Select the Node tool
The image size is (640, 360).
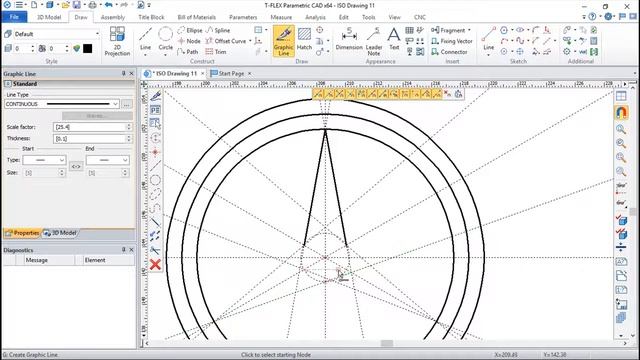pyautogui.click(x=189, y=41)
